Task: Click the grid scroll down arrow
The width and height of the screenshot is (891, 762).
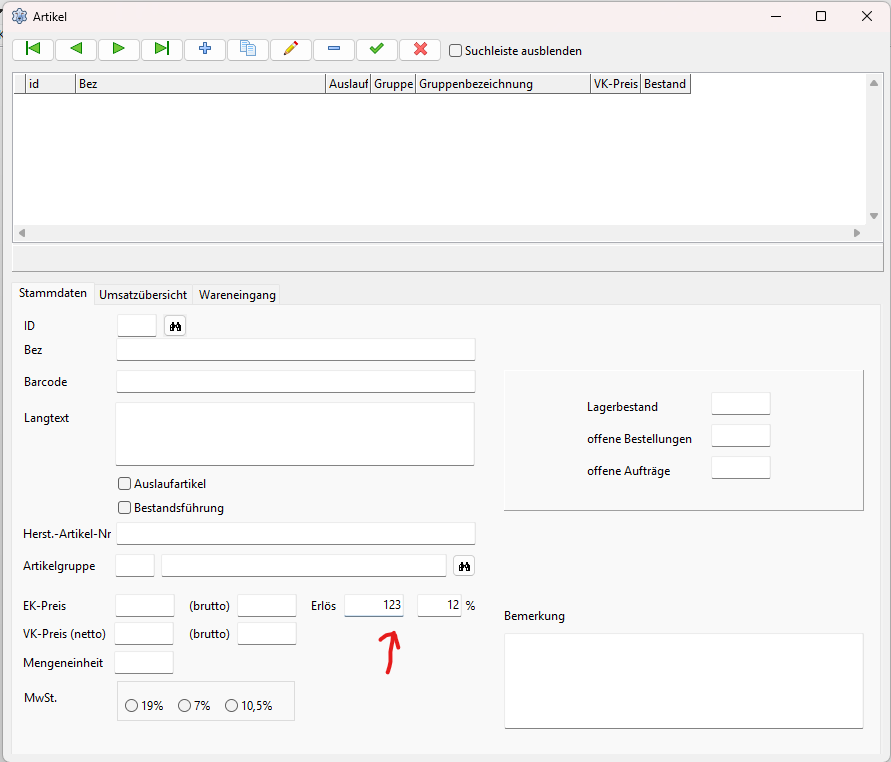Action: pos(874,216)
